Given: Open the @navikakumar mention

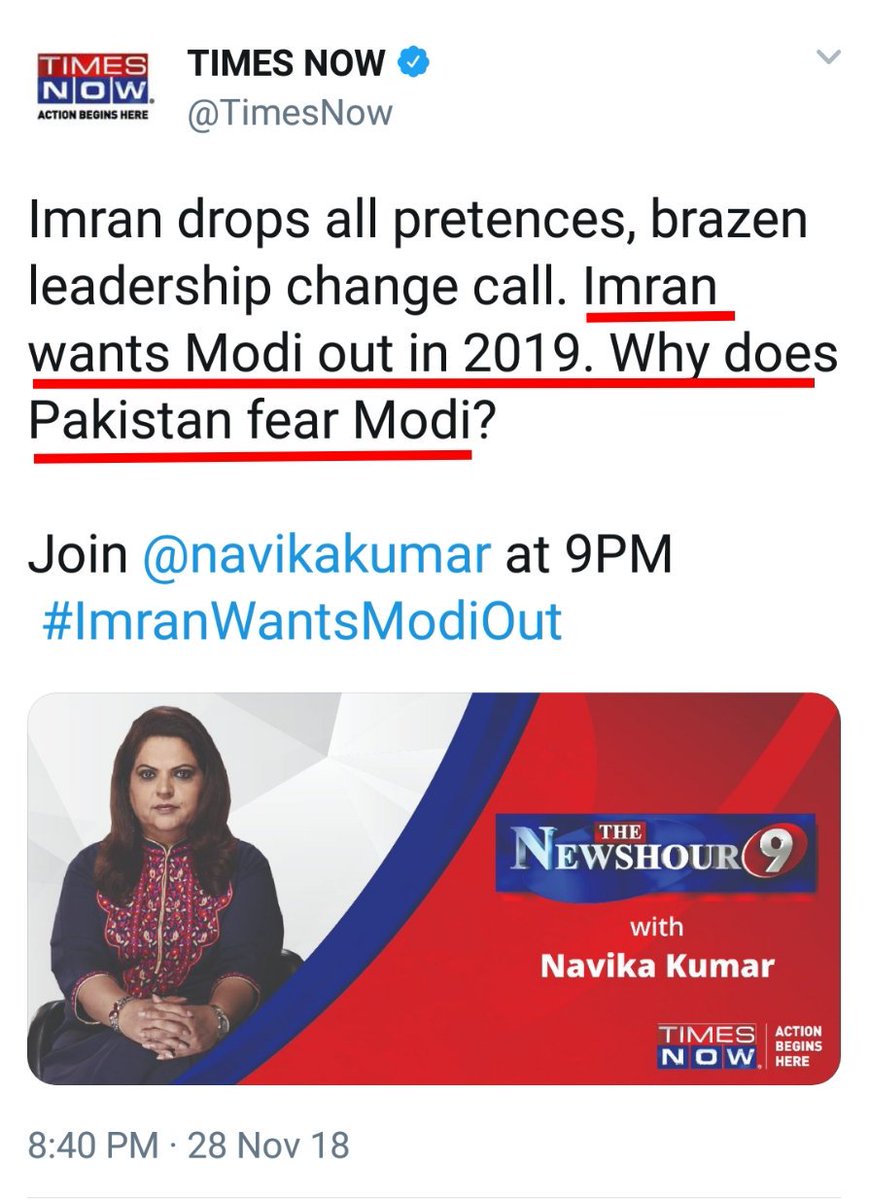Looking at the screenshot, I should pyautogui.click(x=317, y=557).
